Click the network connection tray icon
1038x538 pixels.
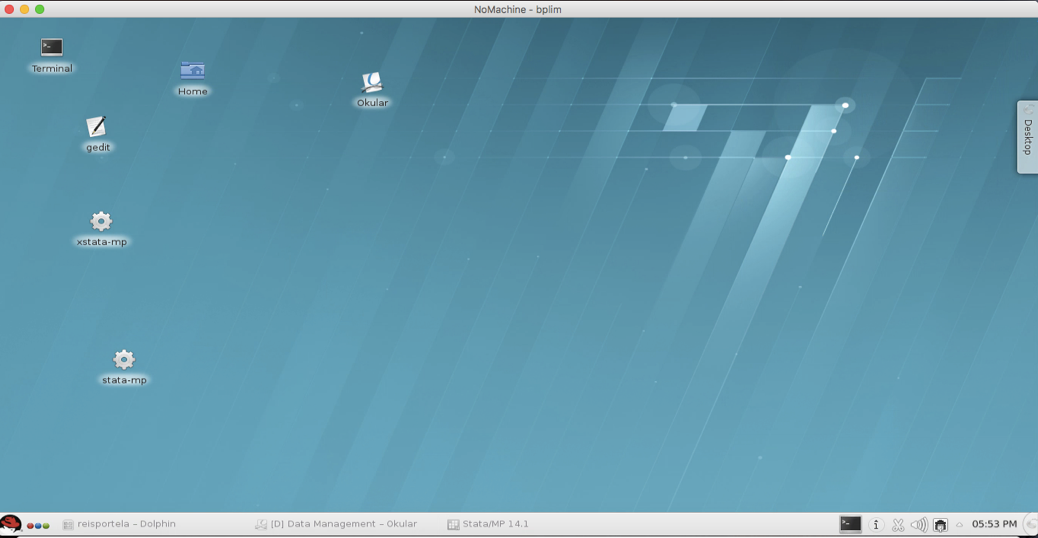click(940, 524)
